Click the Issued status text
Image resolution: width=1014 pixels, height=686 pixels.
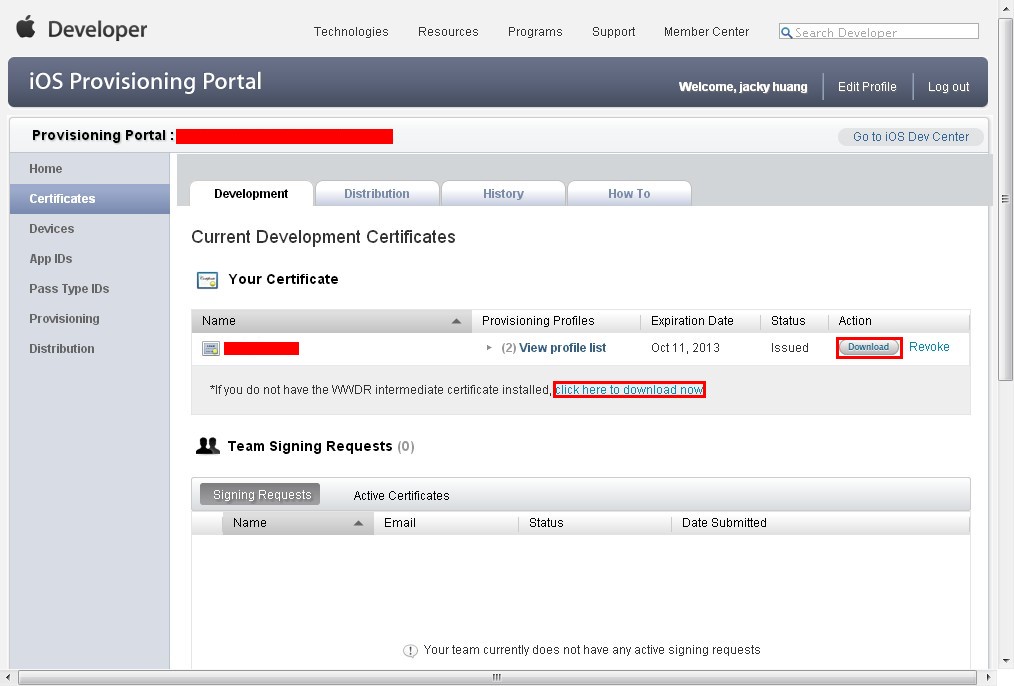790,348
